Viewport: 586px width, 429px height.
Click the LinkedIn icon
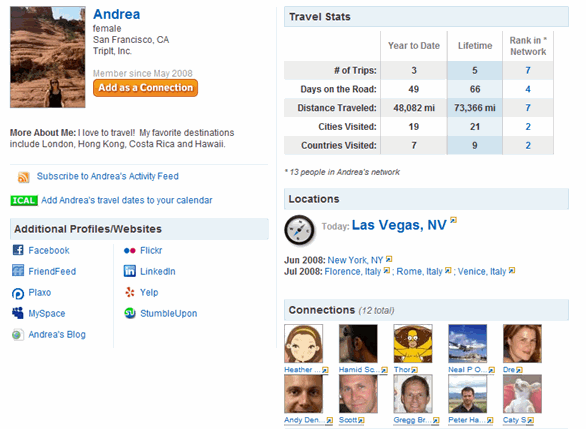(129, 271)
